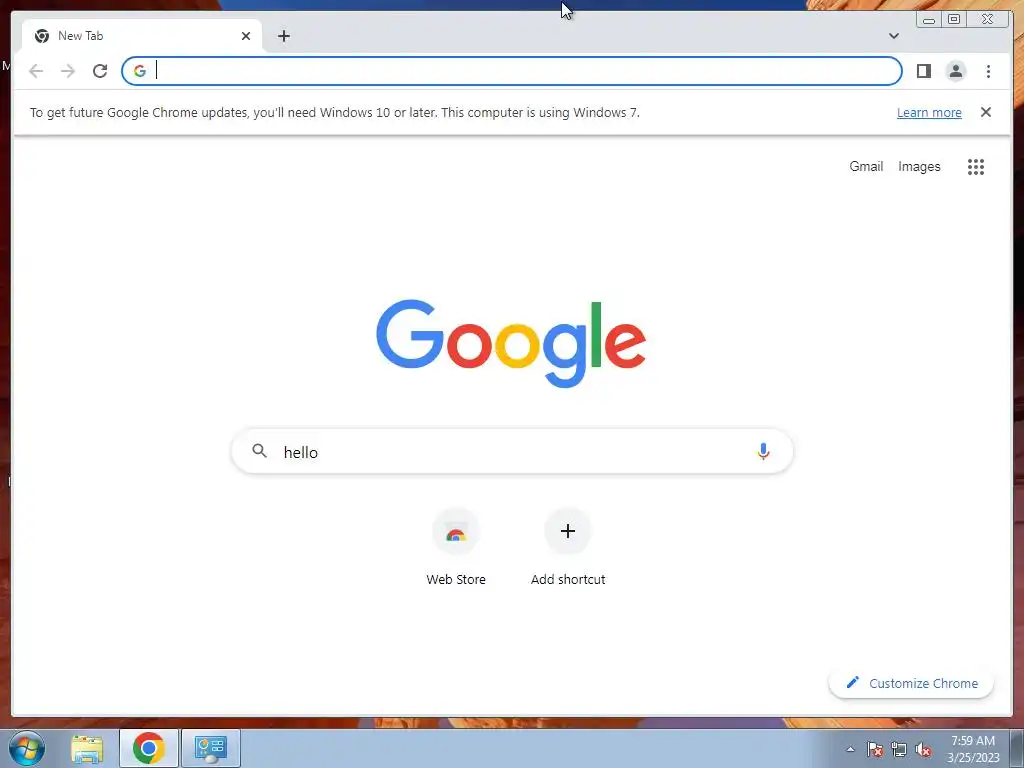The width and height of the screenshot is (1024, 768).
Task: Open the Chrome profile avatar
Action: tap(955, 71)
